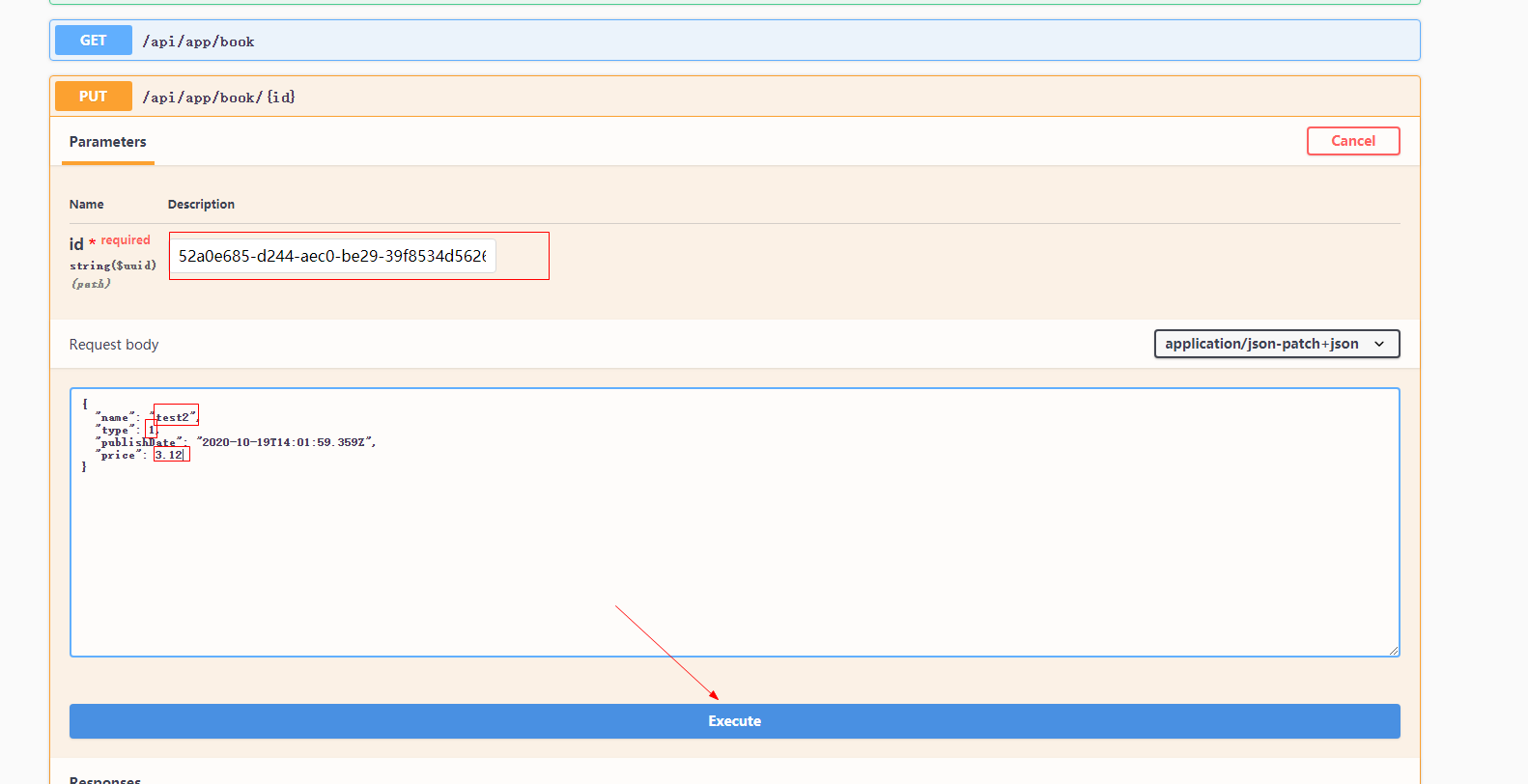
Task: Click the "Name" column header
Action: [86, 205]
